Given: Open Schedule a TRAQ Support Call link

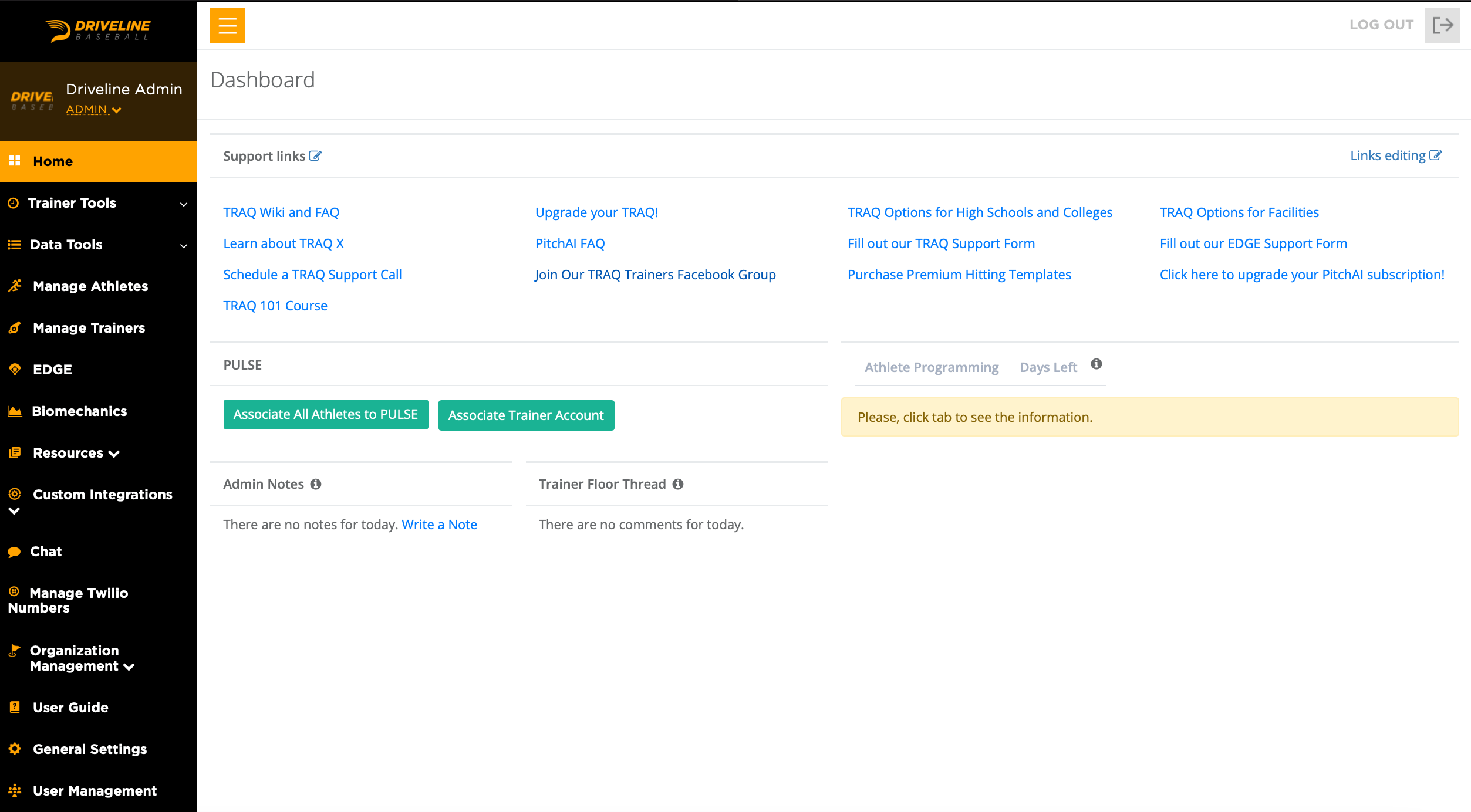Looking at the screenshot, I should coord(312,275).
